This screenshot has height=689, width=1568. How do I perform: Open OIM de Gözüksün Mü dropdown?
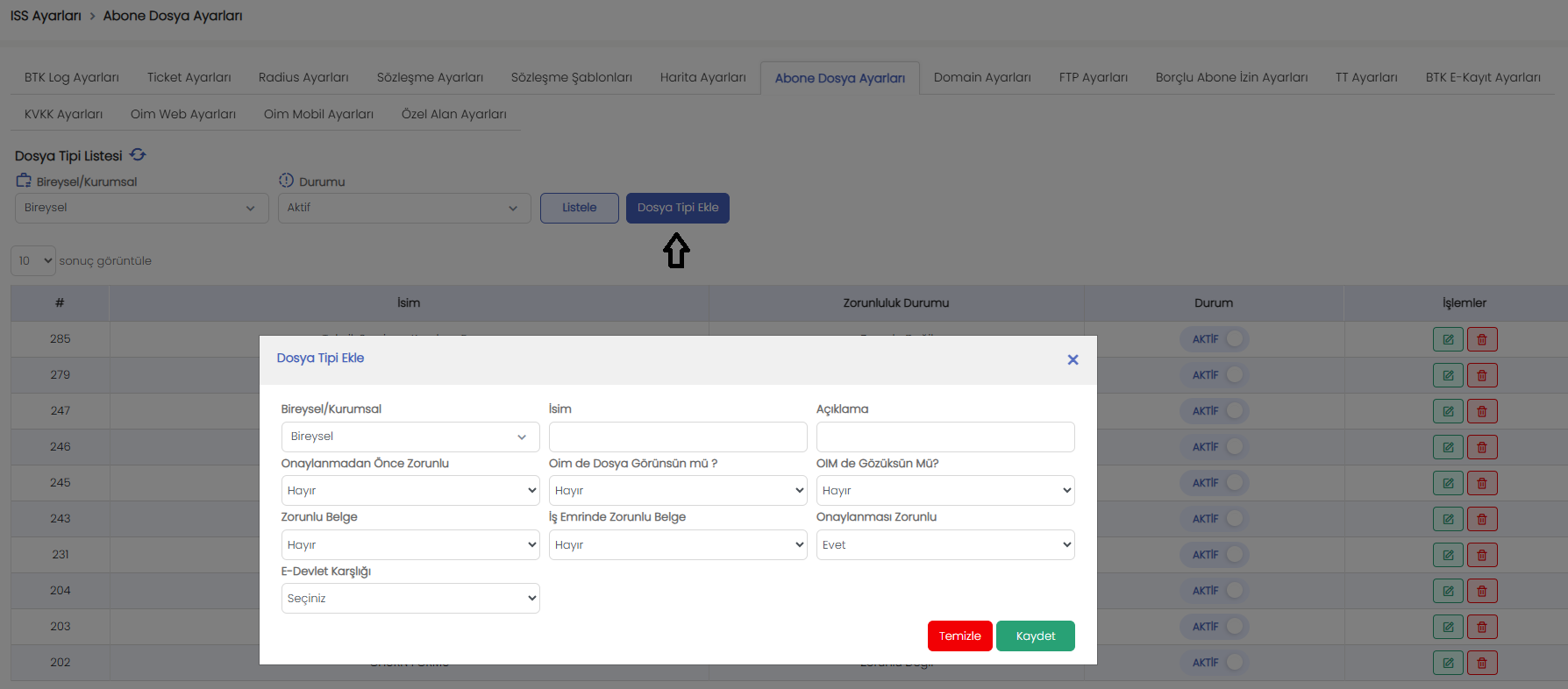click(945, 491)
